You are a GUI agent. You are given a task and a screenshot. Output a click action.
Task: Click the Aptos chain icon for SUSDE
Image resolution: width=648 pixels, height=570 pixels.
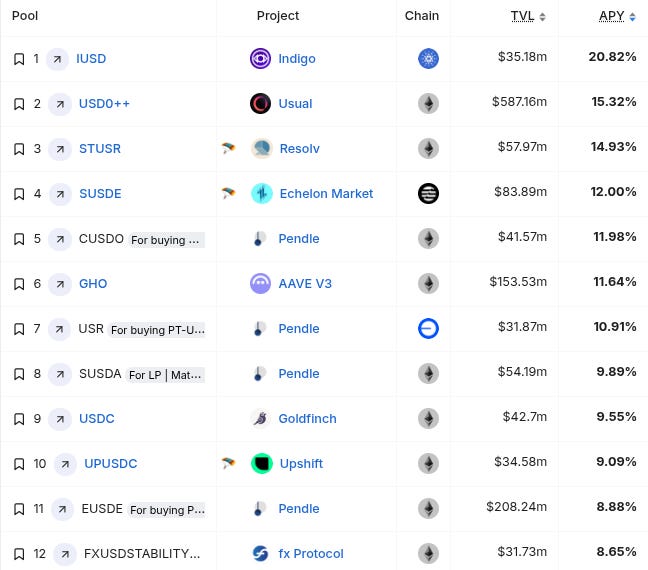point(429,193)
